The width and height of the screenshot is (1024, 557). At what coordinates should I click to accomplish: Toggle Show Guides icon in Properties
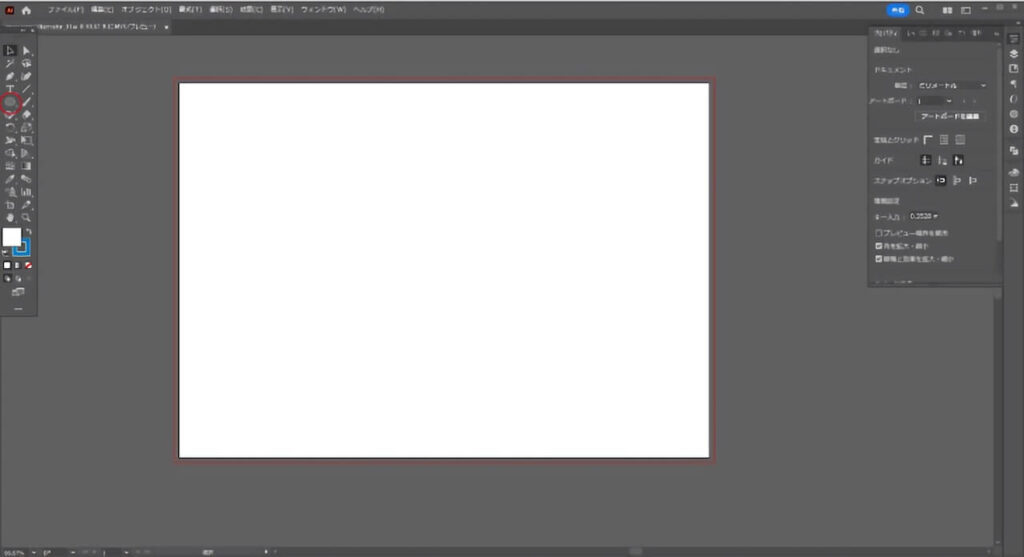point(925,160)
